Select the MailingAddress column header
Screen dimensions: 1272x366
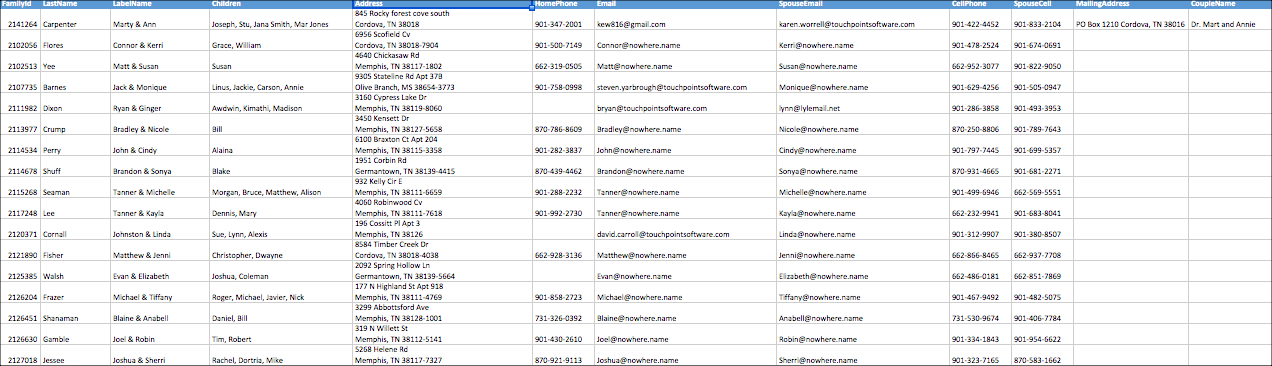click(1131, 5)
